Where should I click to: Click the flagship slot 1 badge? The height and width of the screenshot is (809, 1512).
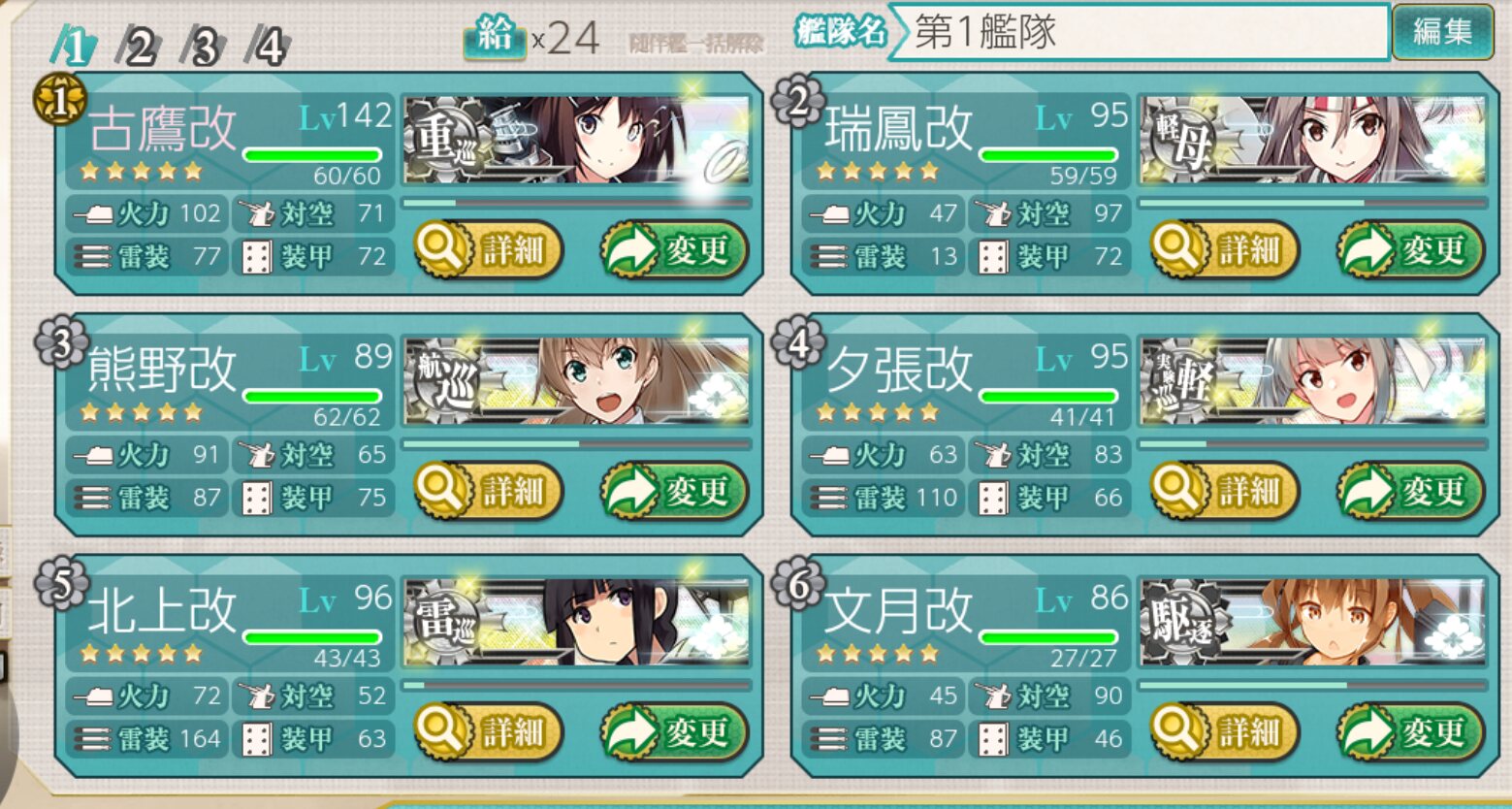point(60,102)
